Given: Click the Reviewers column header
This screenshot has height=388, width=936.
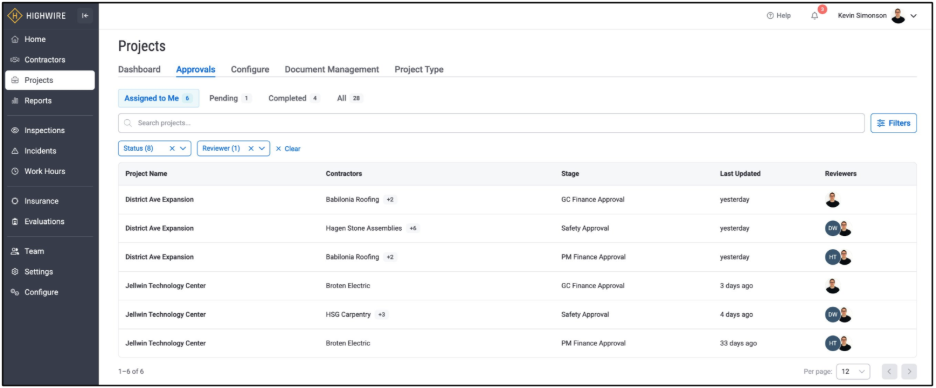Looking at the screenshot, I should point(840,174).
